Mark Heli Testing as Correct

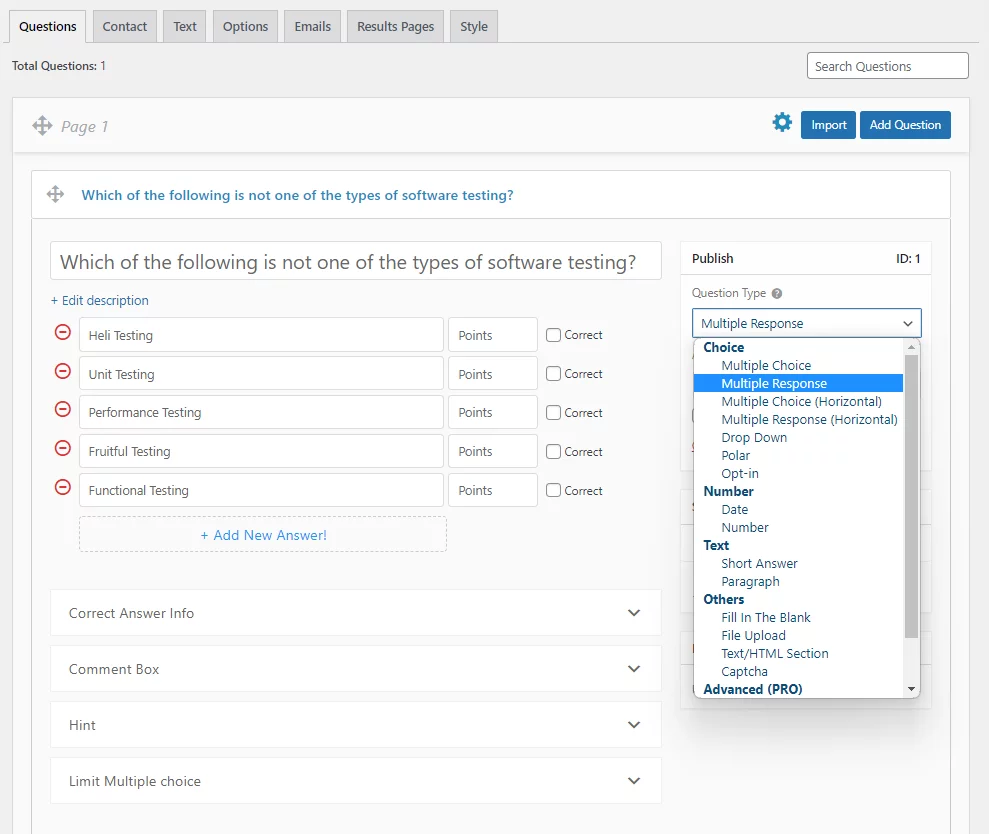[x=553, y=335]
